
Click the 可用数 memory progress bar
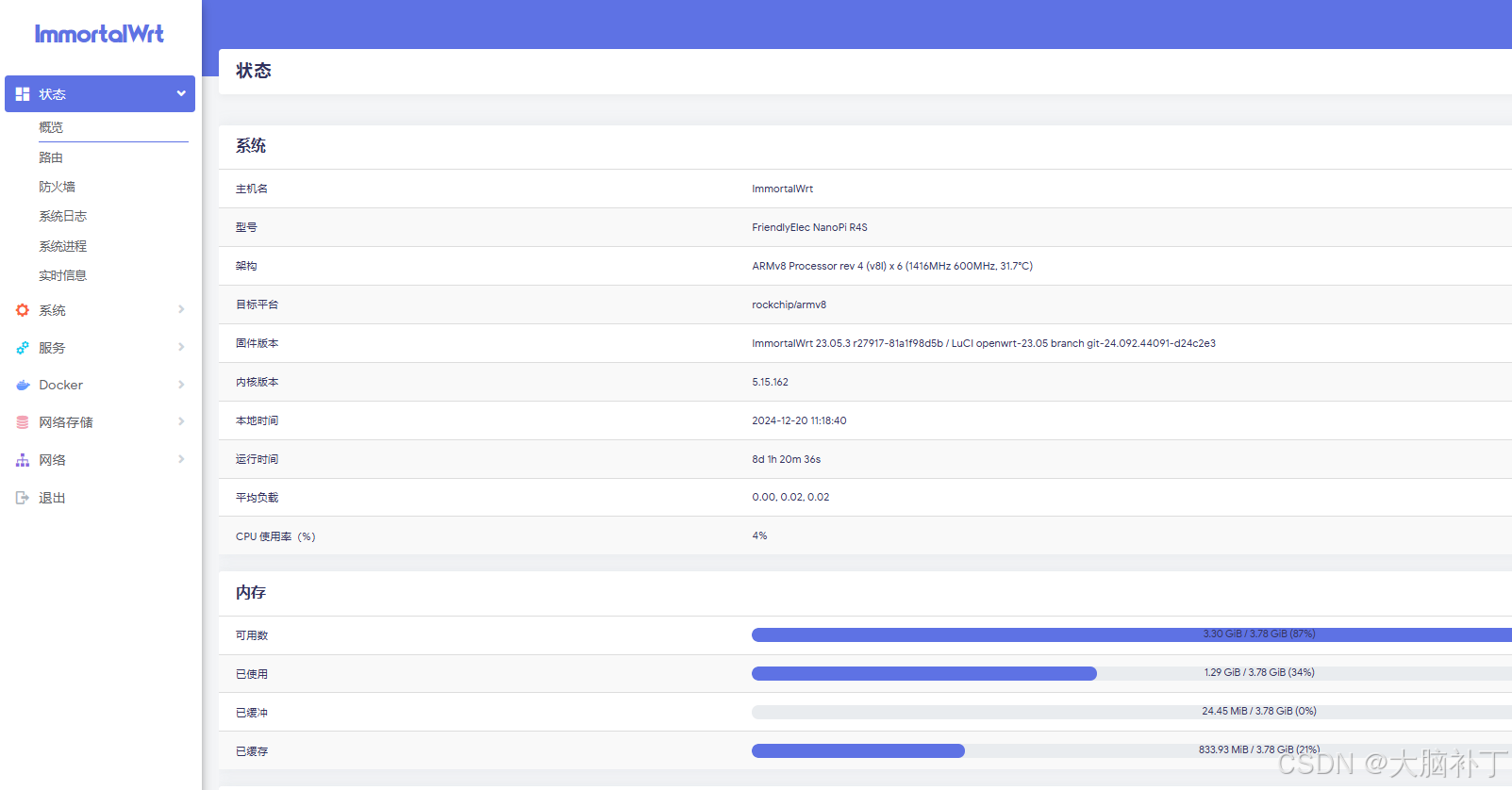click(x=1132, y=634)
